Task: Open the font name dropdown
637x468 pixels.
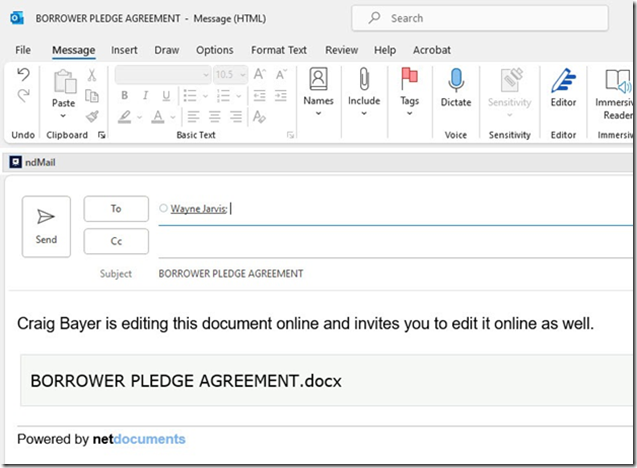Action: [x=206, y=75]
